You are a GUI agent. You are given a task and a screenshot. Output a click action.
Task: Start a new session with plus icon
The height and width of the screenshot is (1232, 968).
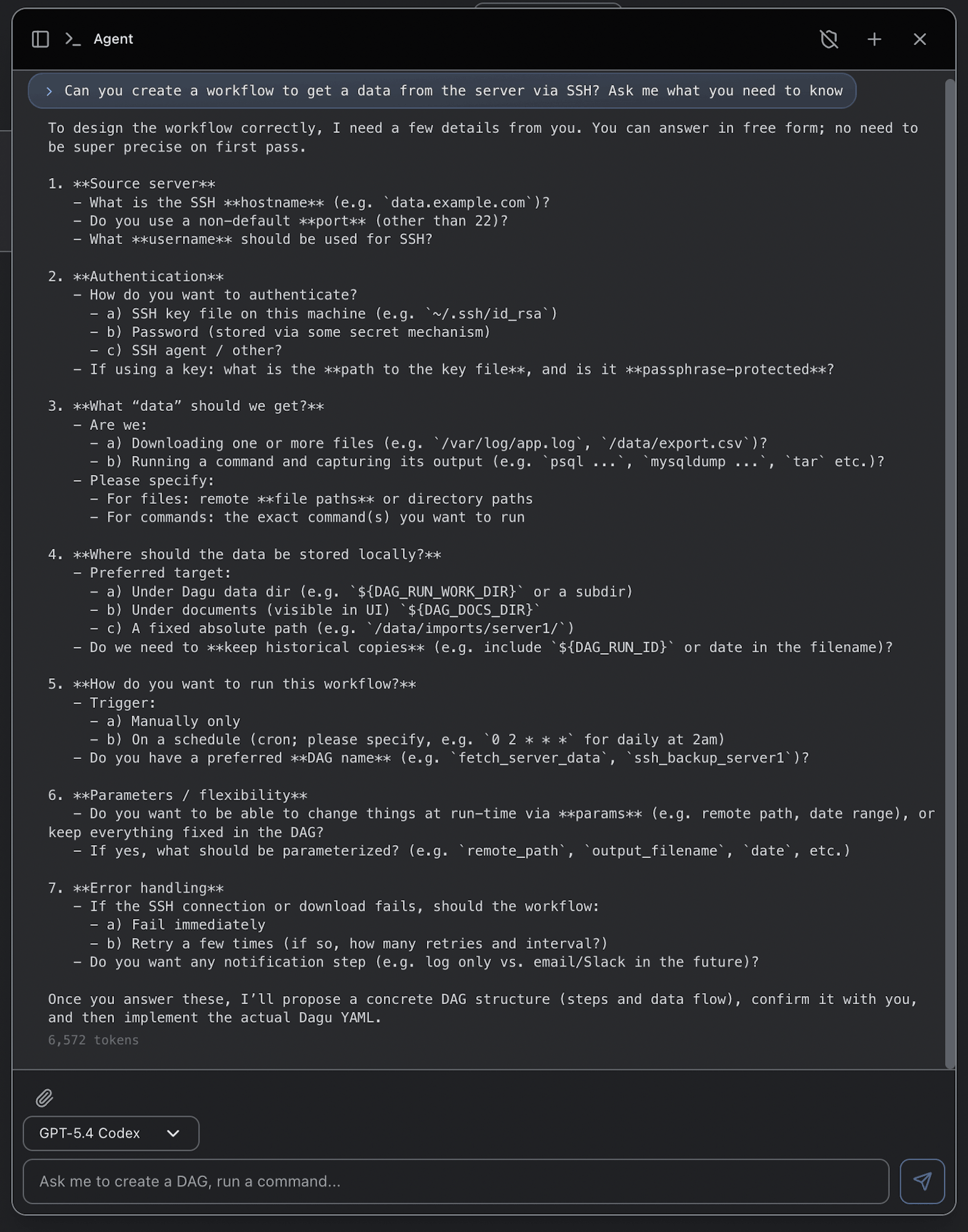pyautogui.click(x=874, y=39)
